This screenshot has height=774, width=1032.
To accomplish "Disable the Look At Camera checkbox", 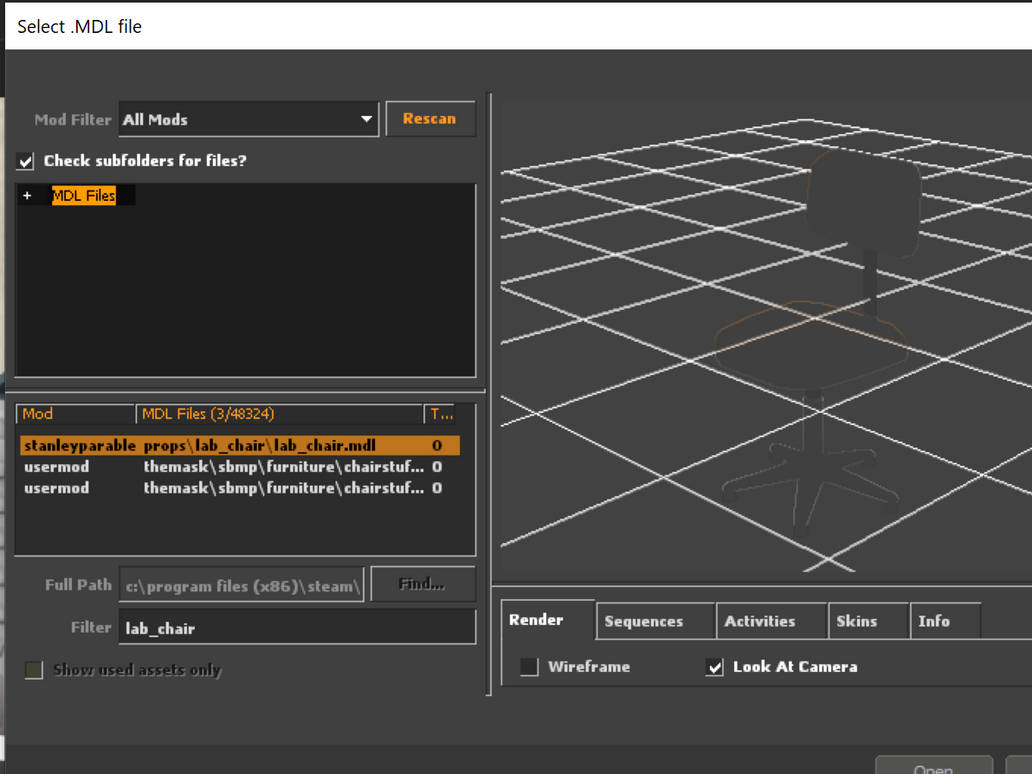I will 714,667.
